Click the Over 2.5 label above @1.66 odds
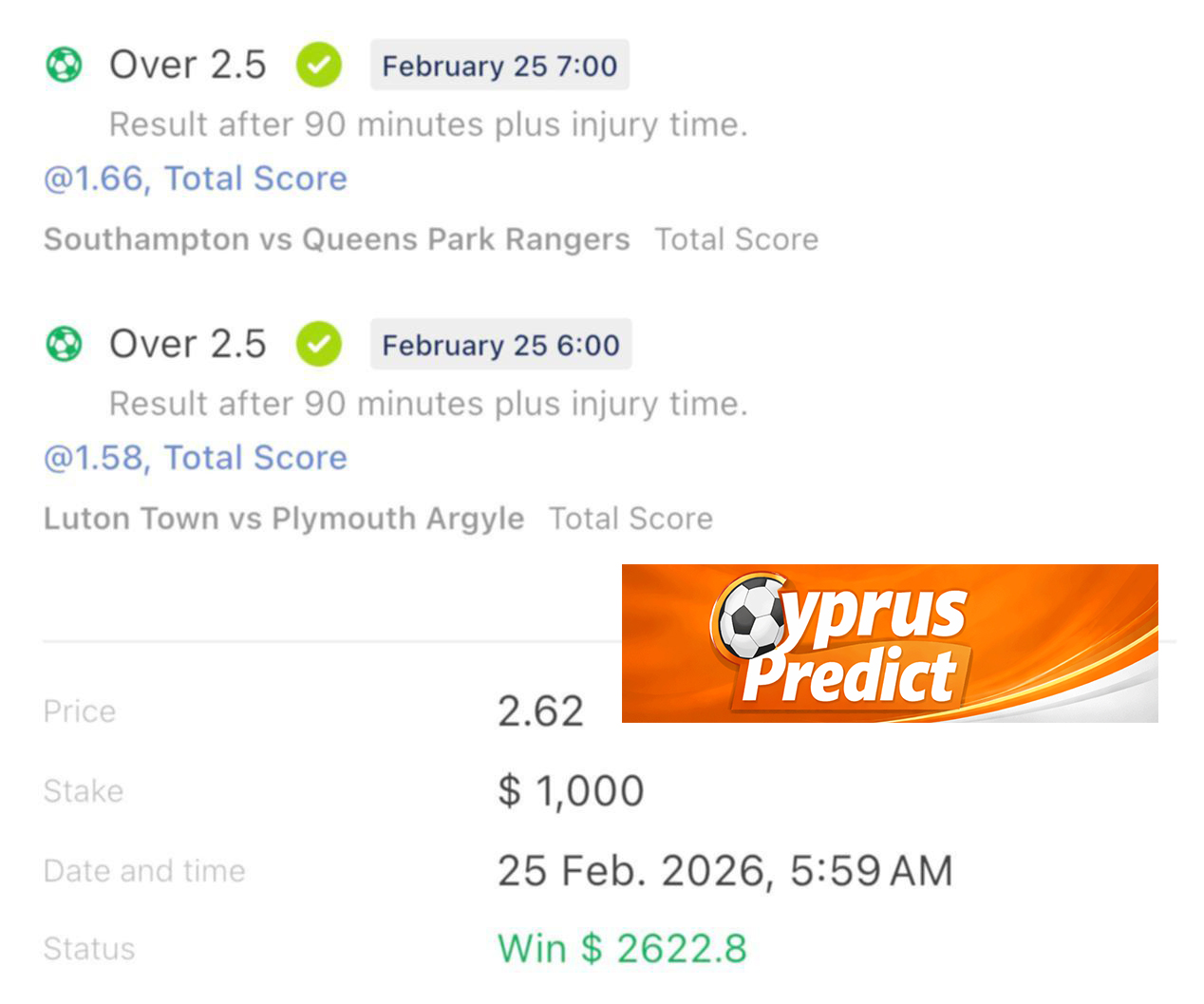The image size is (1204, 1004). pos(188,66)
